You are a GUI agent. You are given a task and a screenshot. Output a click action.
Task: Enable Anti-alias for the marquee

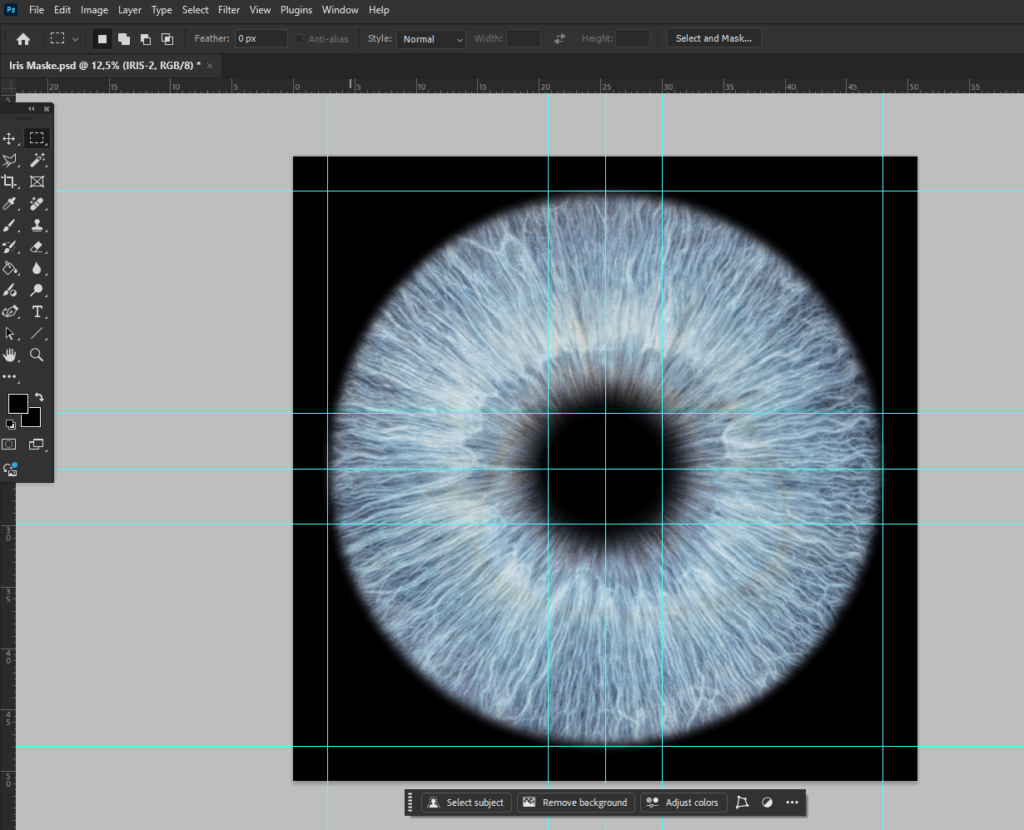click(298, 38)
